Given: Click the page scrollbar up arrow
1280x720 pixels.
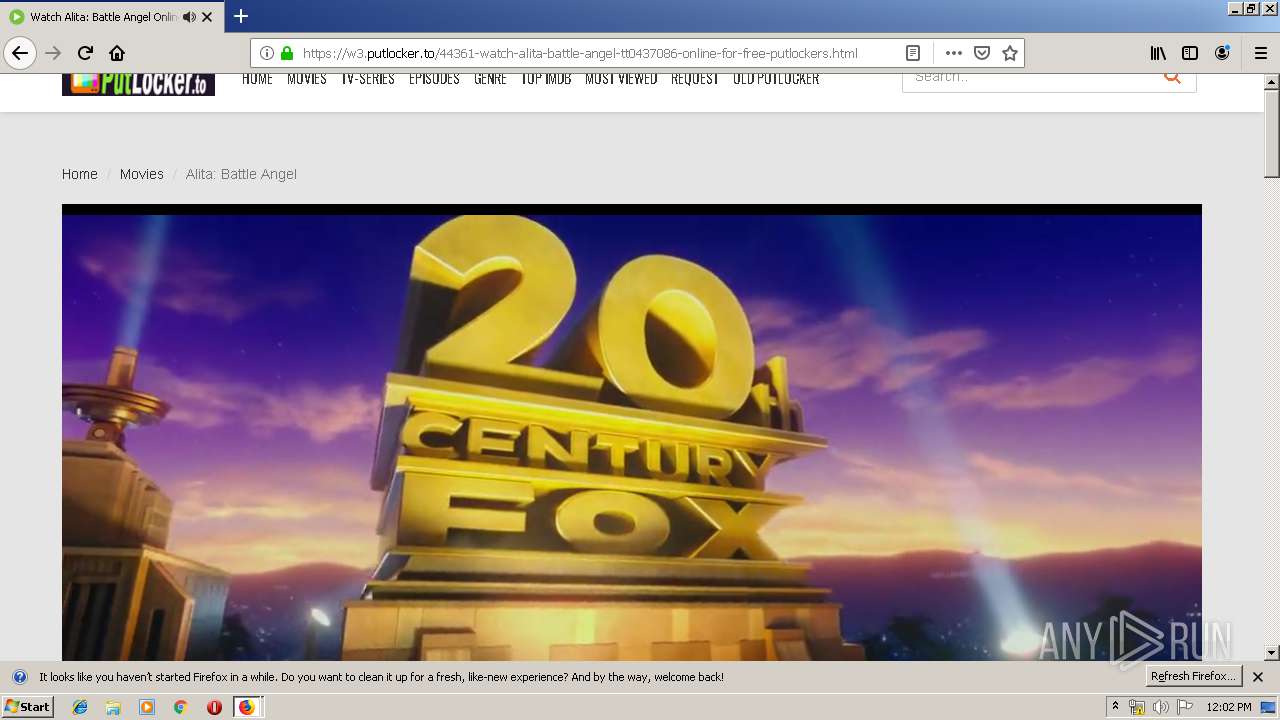Looking at the screenshot, I should [x=1272, y=81].
